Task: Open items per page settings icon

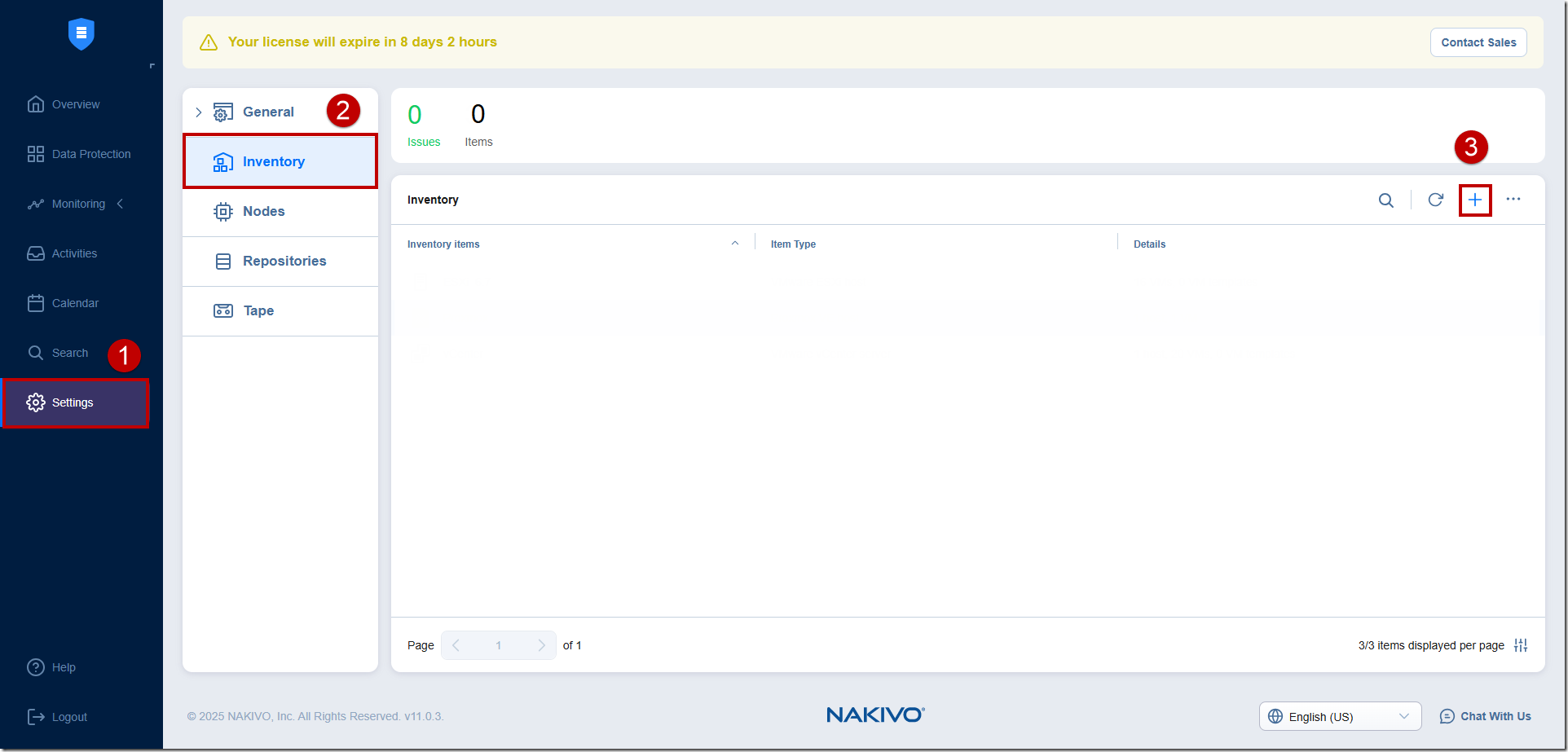Action: (x=1521, y=645)
